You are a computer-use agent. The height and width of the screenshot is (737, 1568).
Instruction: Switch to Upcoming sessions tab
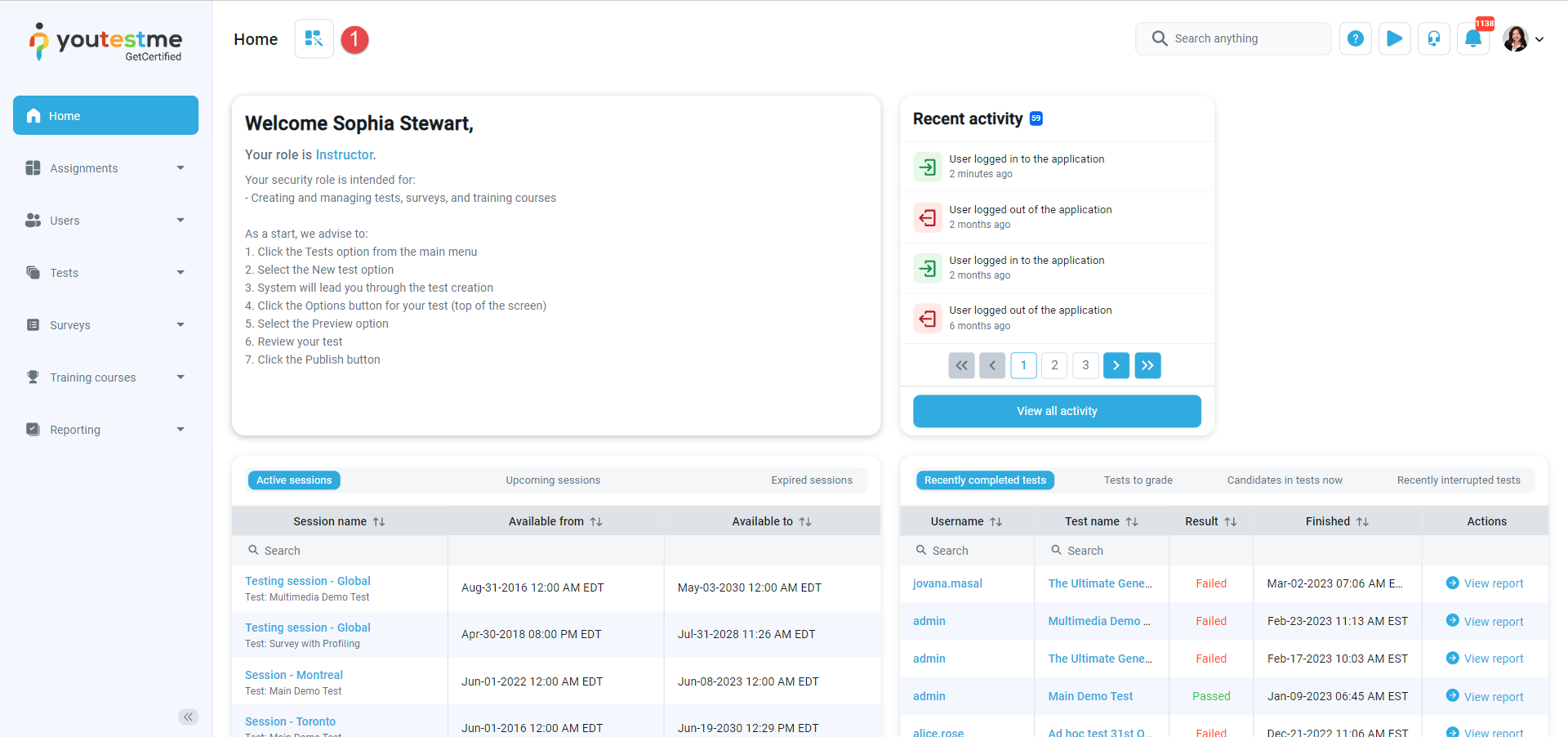[553, 480]
